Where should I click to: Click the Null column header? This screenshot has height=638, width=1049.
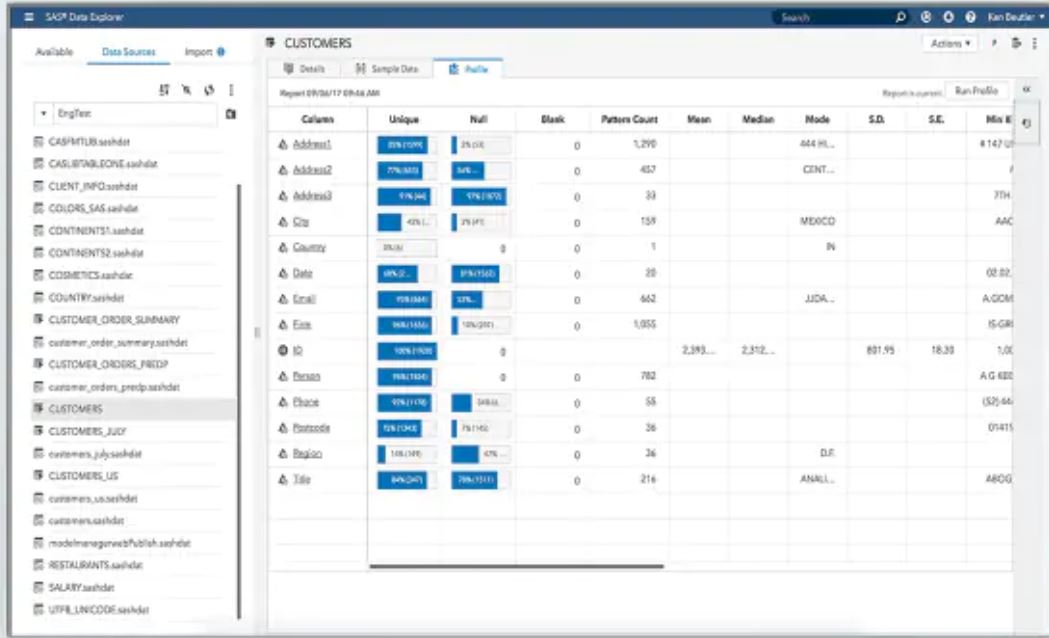pos(478,119)
